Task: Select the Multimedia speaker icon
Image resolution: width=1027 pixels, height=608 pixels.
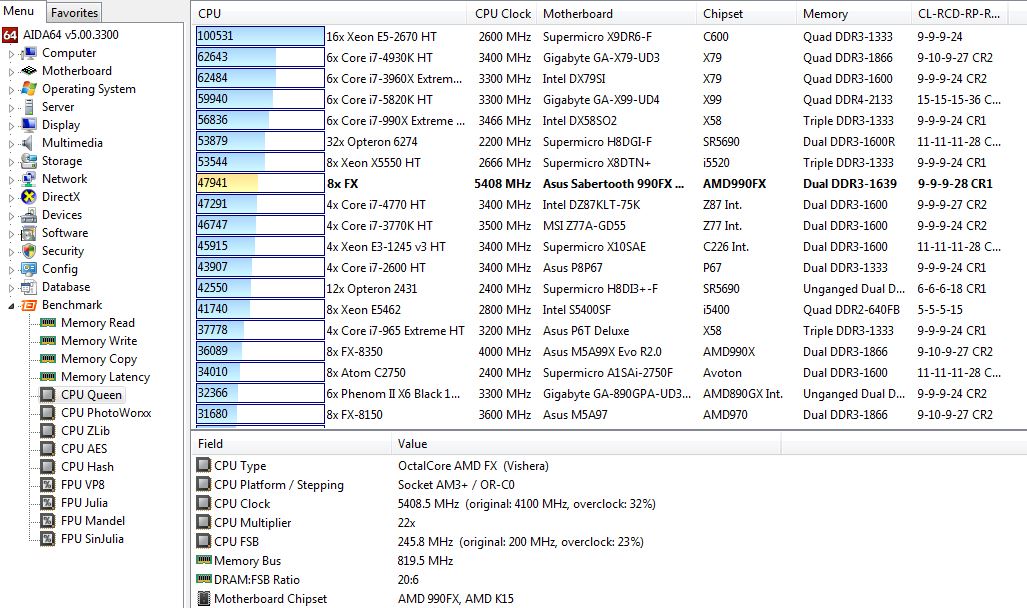Action: click(29, 143)
